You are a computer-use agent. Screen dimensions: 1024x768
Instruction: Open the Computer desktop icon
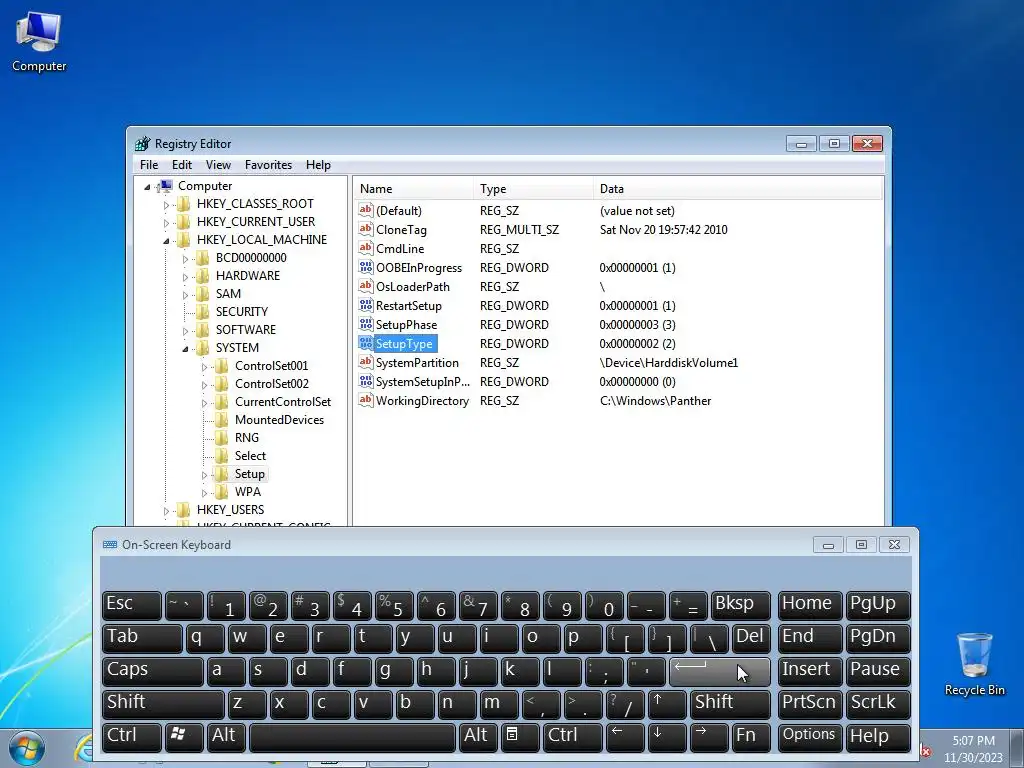click(x=39, y=41)
